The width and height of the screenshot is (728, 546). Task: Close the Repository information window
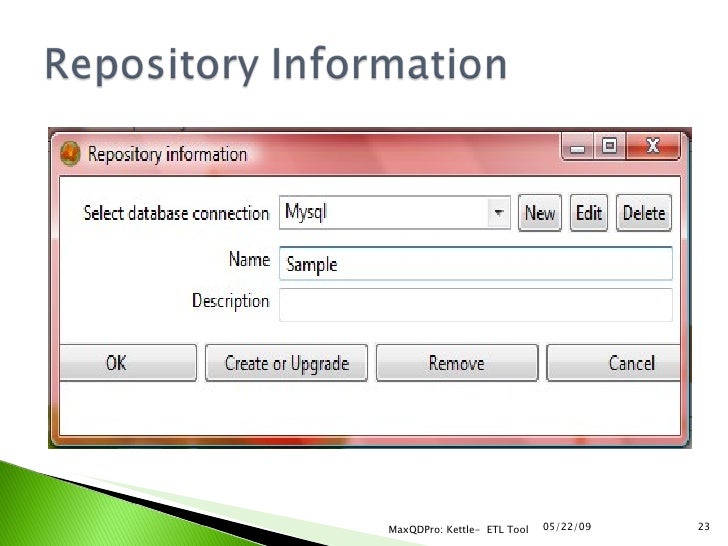(x=653, y=147)
